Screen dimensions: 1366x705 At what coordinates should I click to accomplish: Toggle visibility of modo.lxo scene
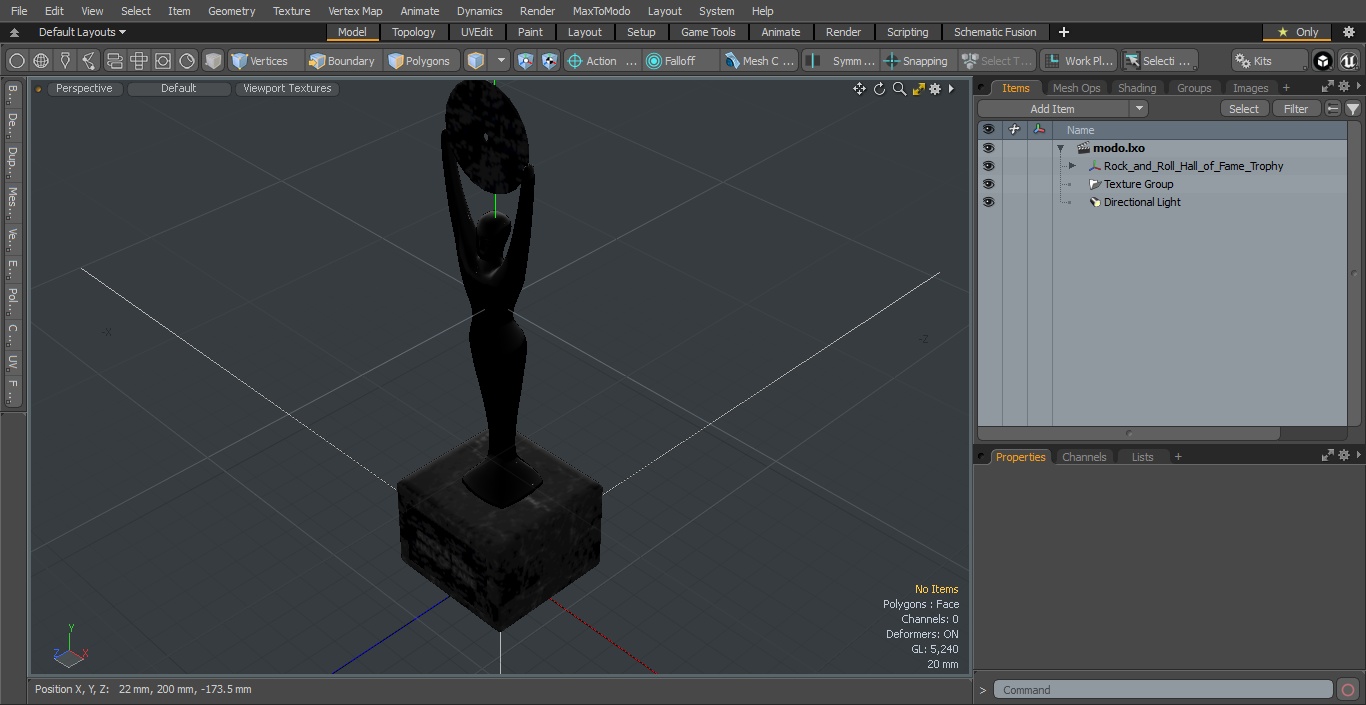988,148
